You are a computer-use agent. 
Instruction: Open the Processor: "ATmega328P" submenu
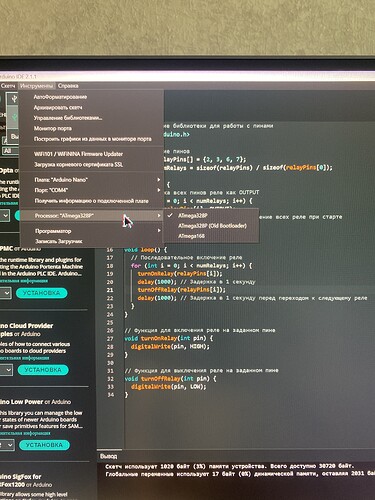pyautogui.click(x=92, y=216)
